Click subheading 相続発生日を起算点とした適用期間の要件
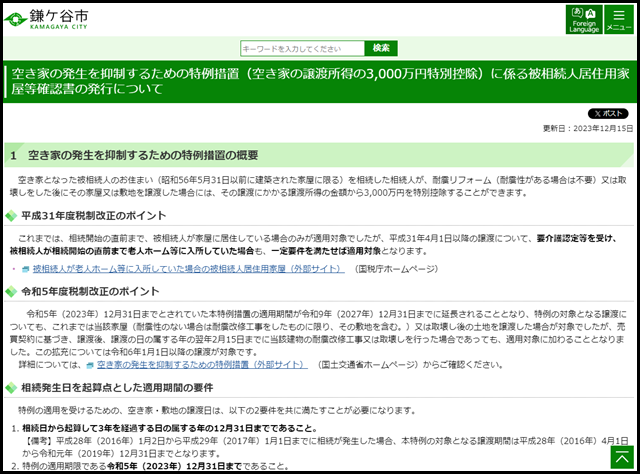Viewport: 640px width, 474px height. [117, 387]
